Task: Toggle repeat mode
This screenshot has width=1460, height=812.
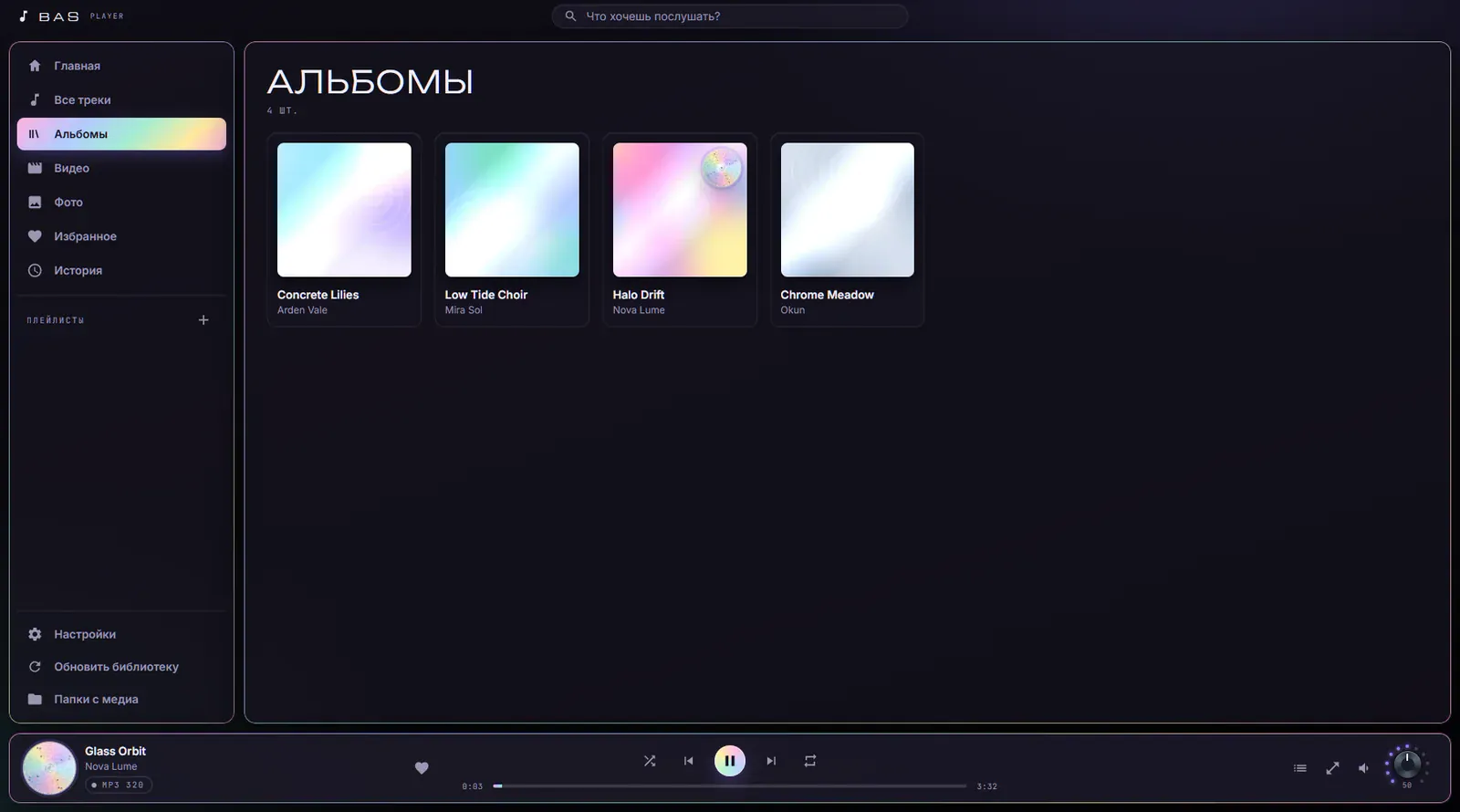Action: pos(810,761)
